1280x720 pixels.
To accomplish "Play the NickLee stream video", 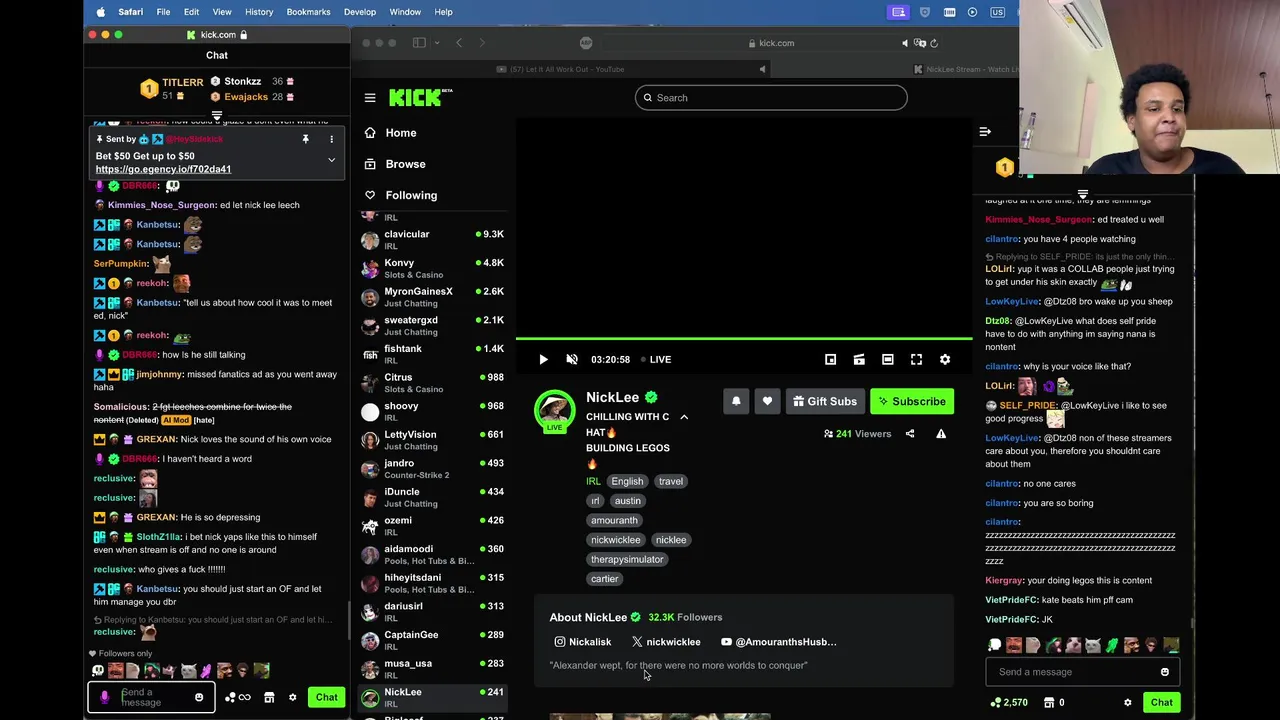I will [x=543, y=359].
